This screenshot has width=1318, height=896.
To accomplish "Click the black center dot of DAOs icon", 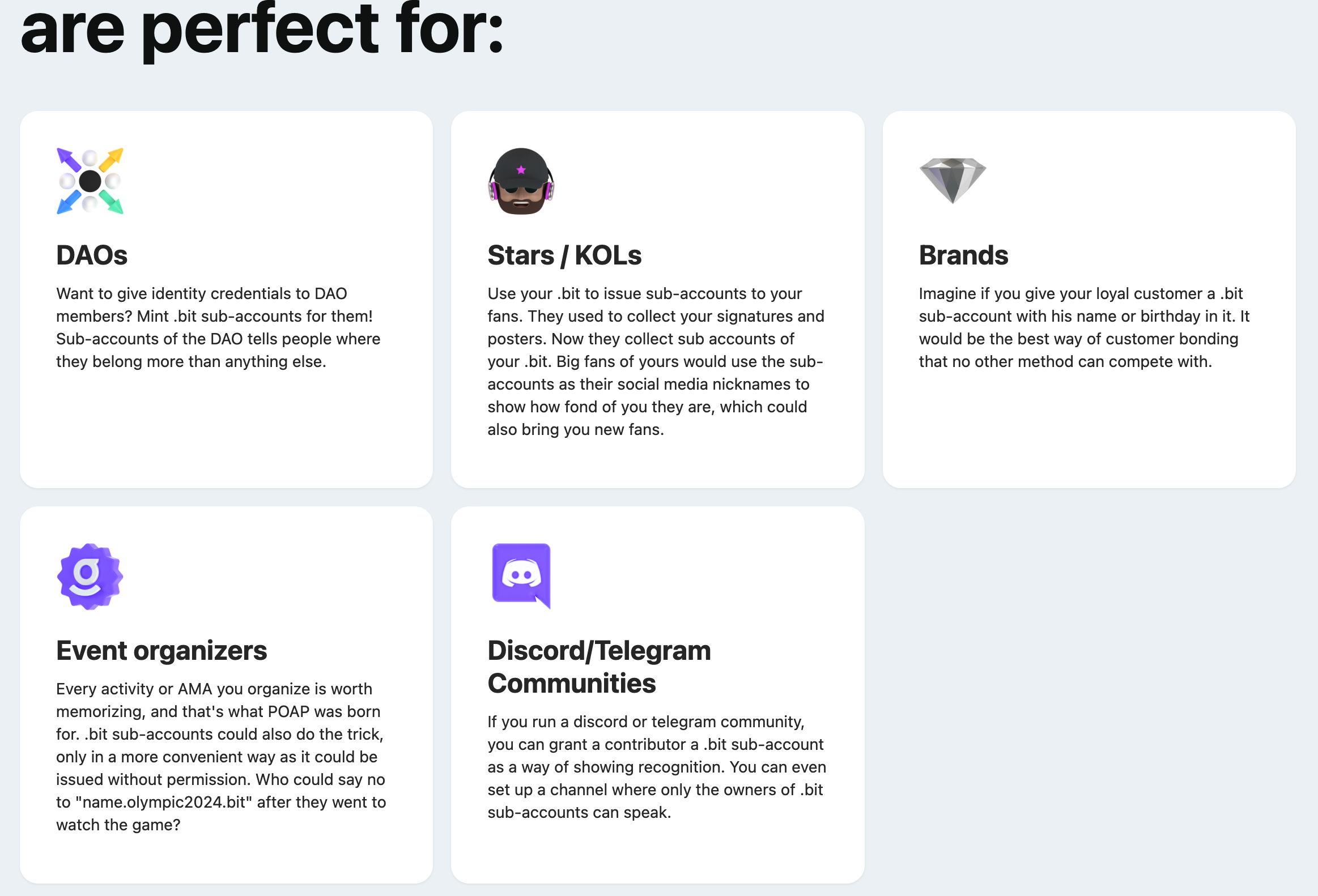I will [x=90, y=181].
